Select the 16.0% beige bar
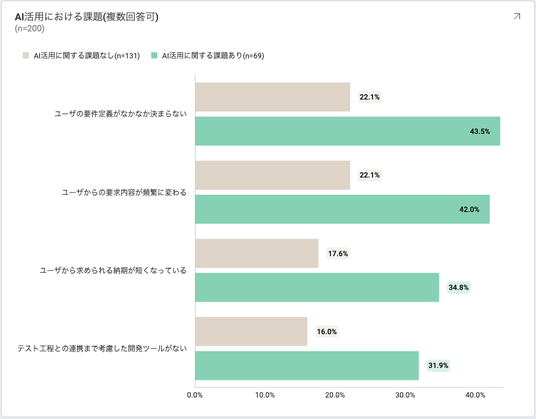 coord(251,332)
